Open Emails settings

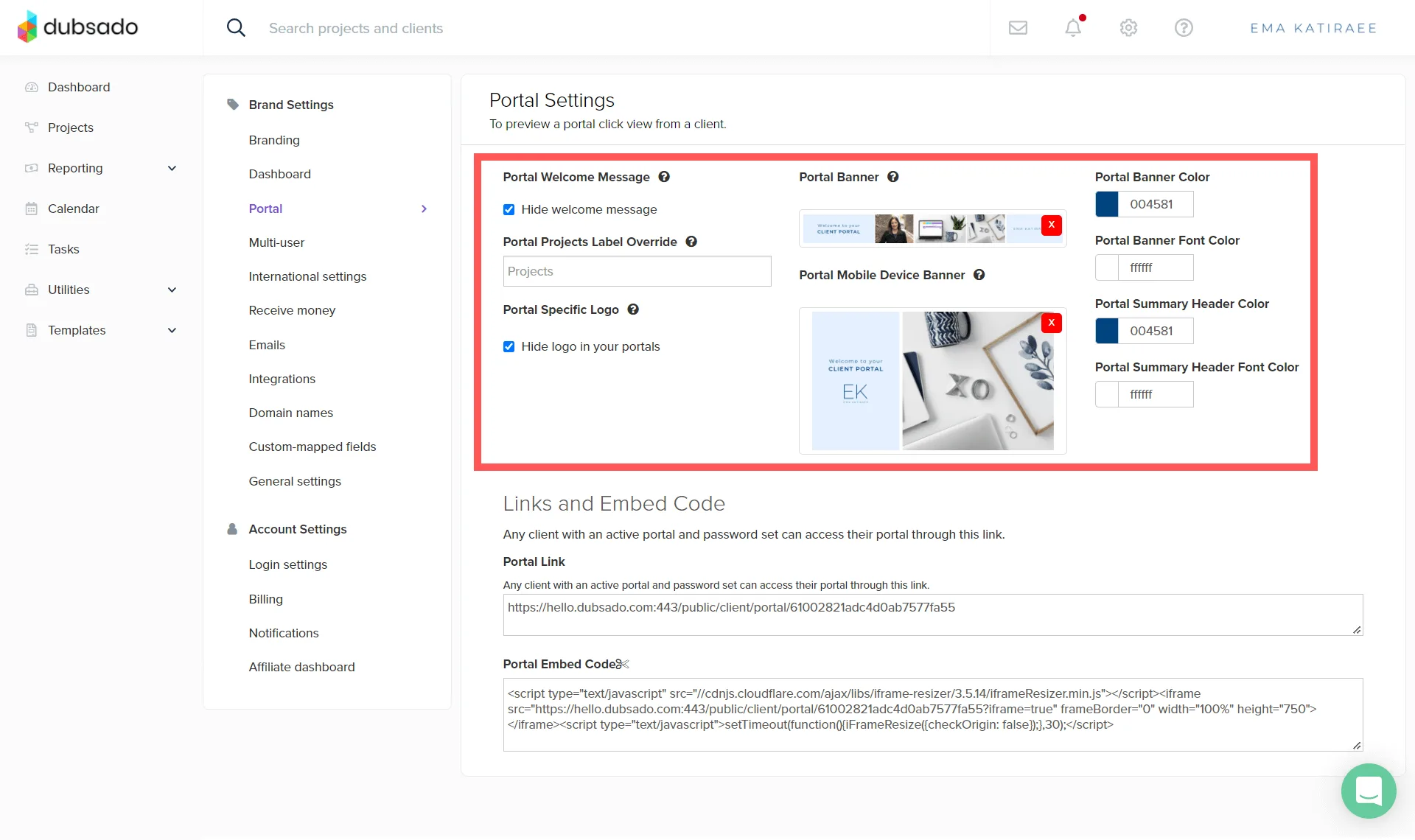pyautogui.click(x=267, y=345)
